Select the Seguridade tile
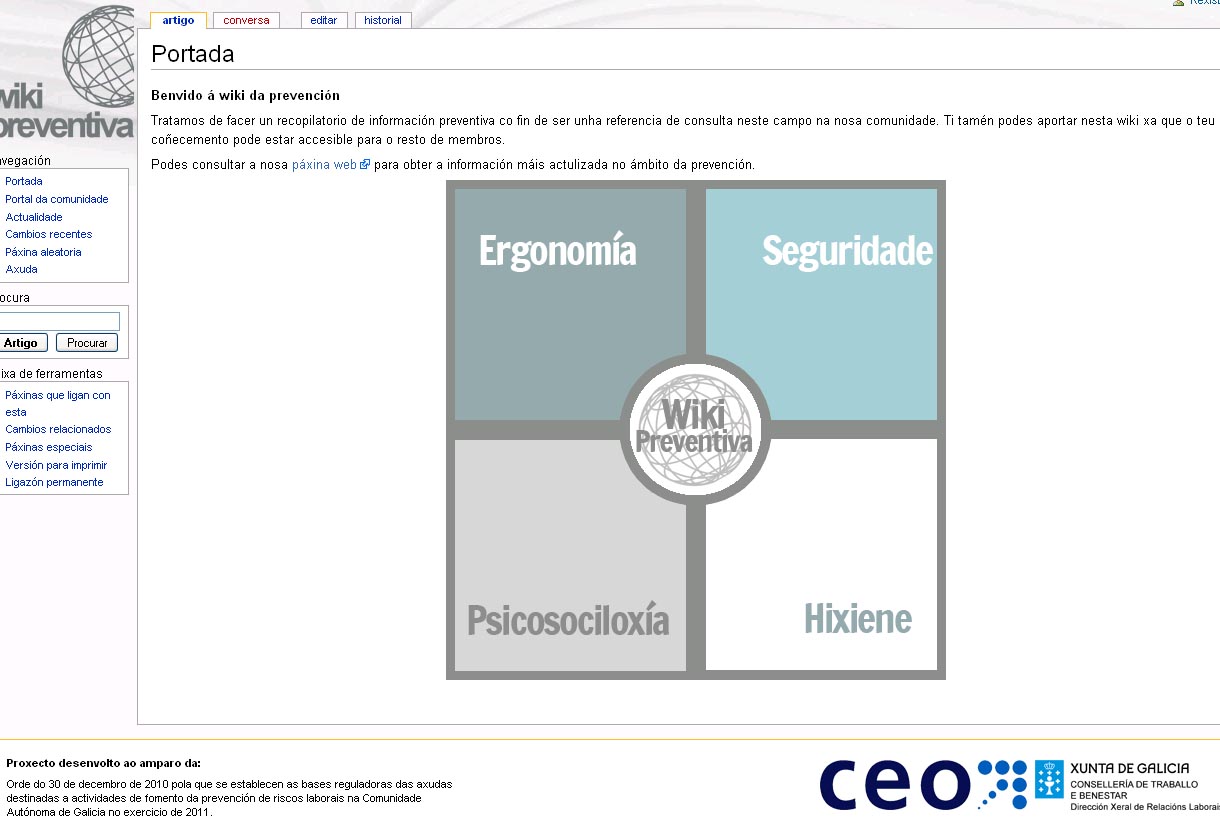The image size is (1220, 823). 821,304
